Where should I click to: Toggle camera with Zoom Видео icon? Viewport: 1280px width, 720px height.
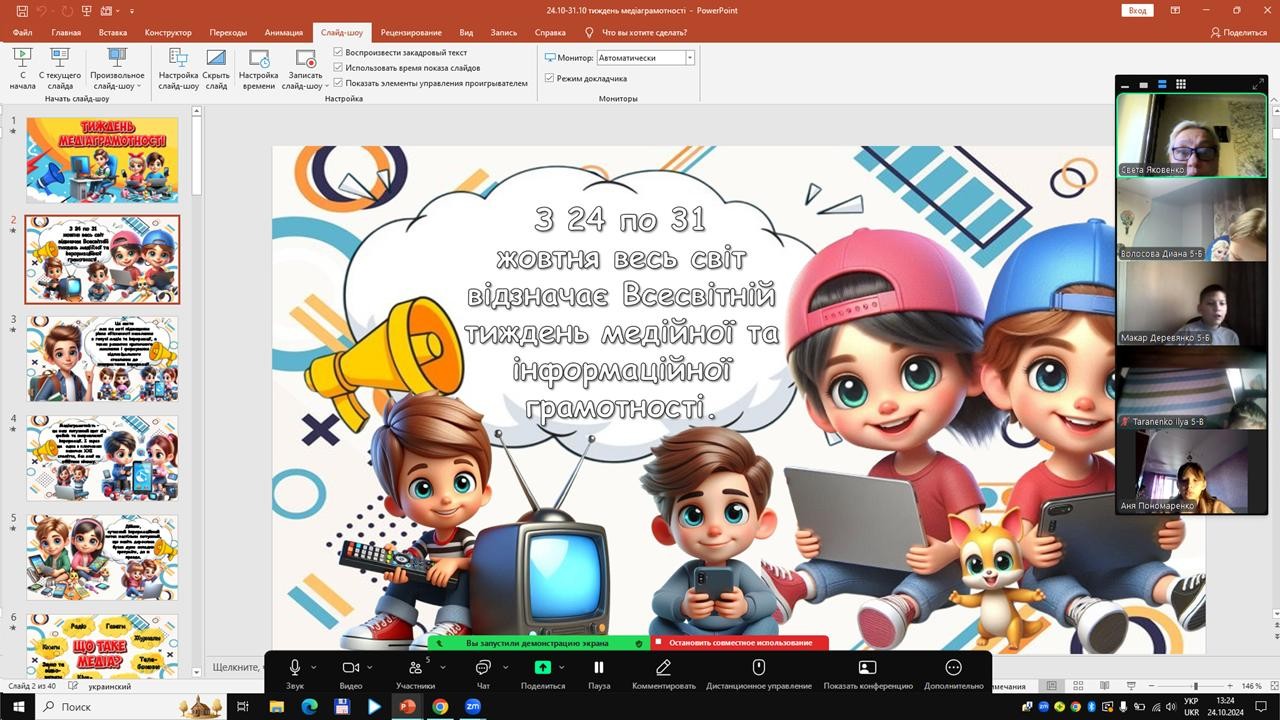(350, 667)
